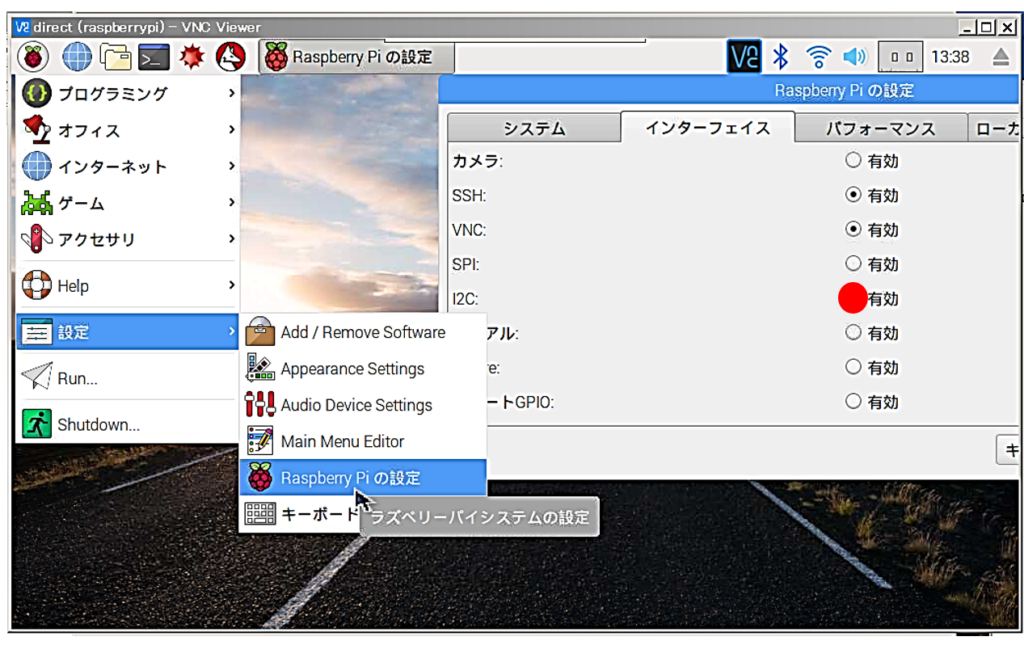Select the インターフェイス tab
1024x645 pixels.
(x=708, y=127)
